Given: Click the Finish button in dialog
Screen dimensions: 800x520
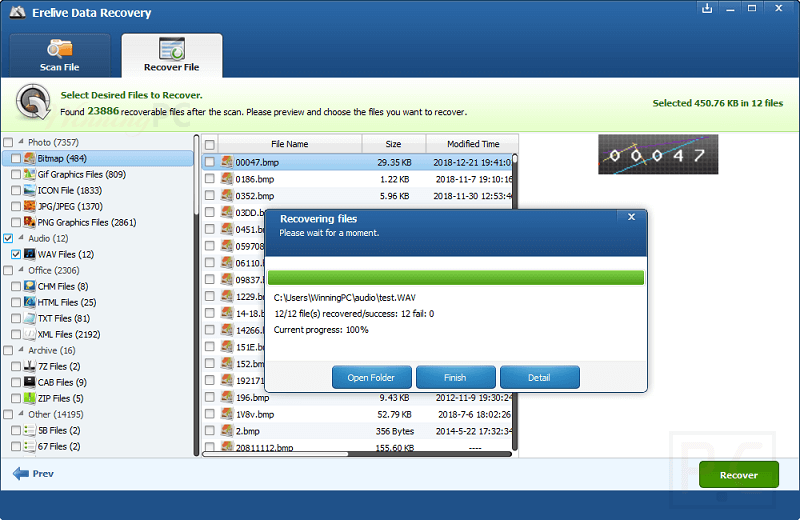Looking at the screenshot, I should pyautogui.click(x=456, y=377).
